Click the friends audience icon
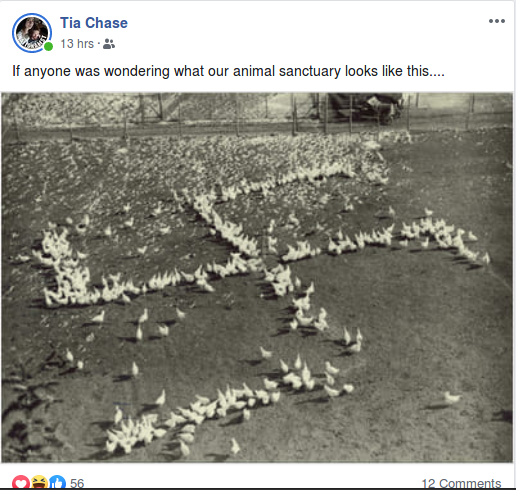 (109, 44)
